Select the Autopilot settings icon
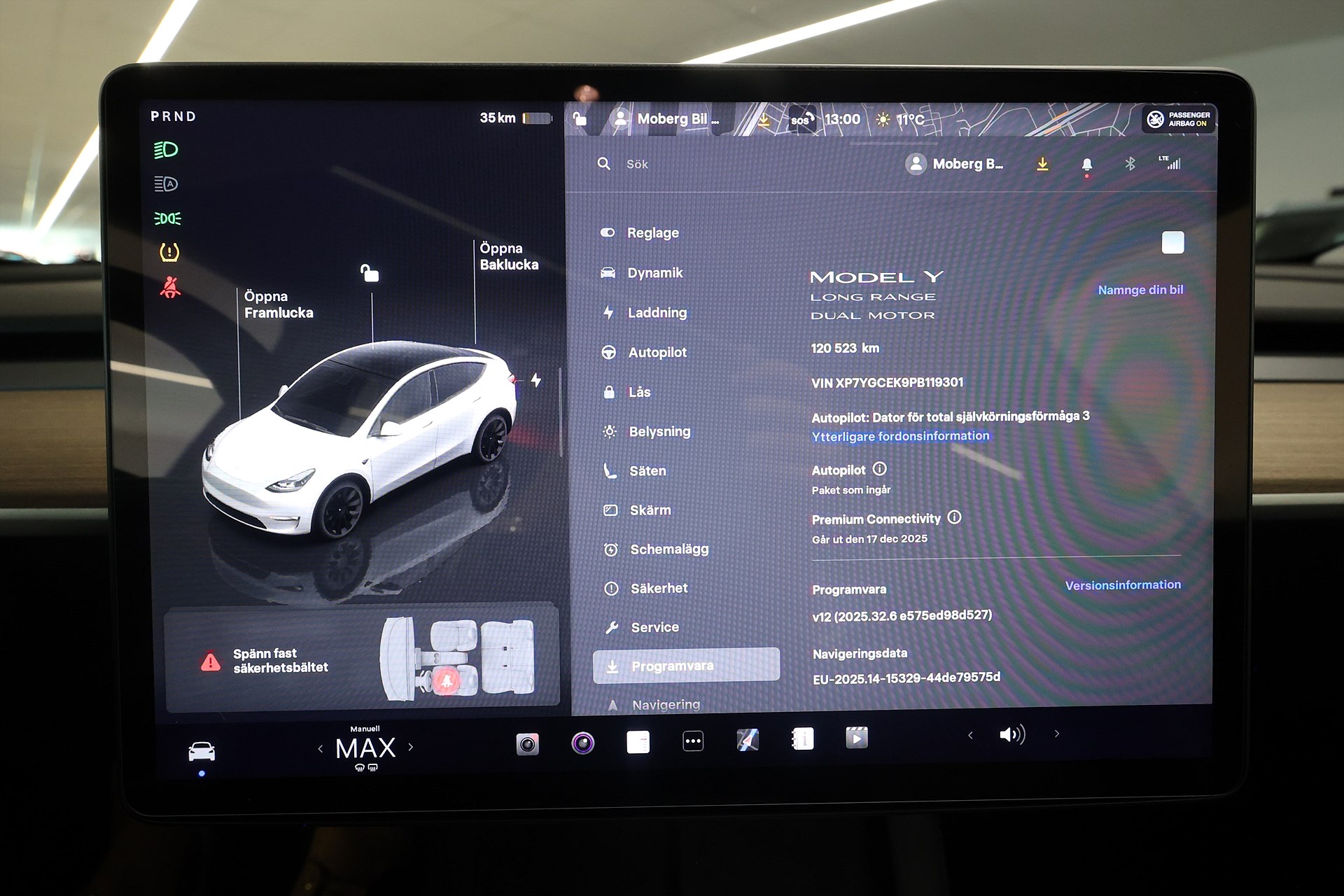 610,352
